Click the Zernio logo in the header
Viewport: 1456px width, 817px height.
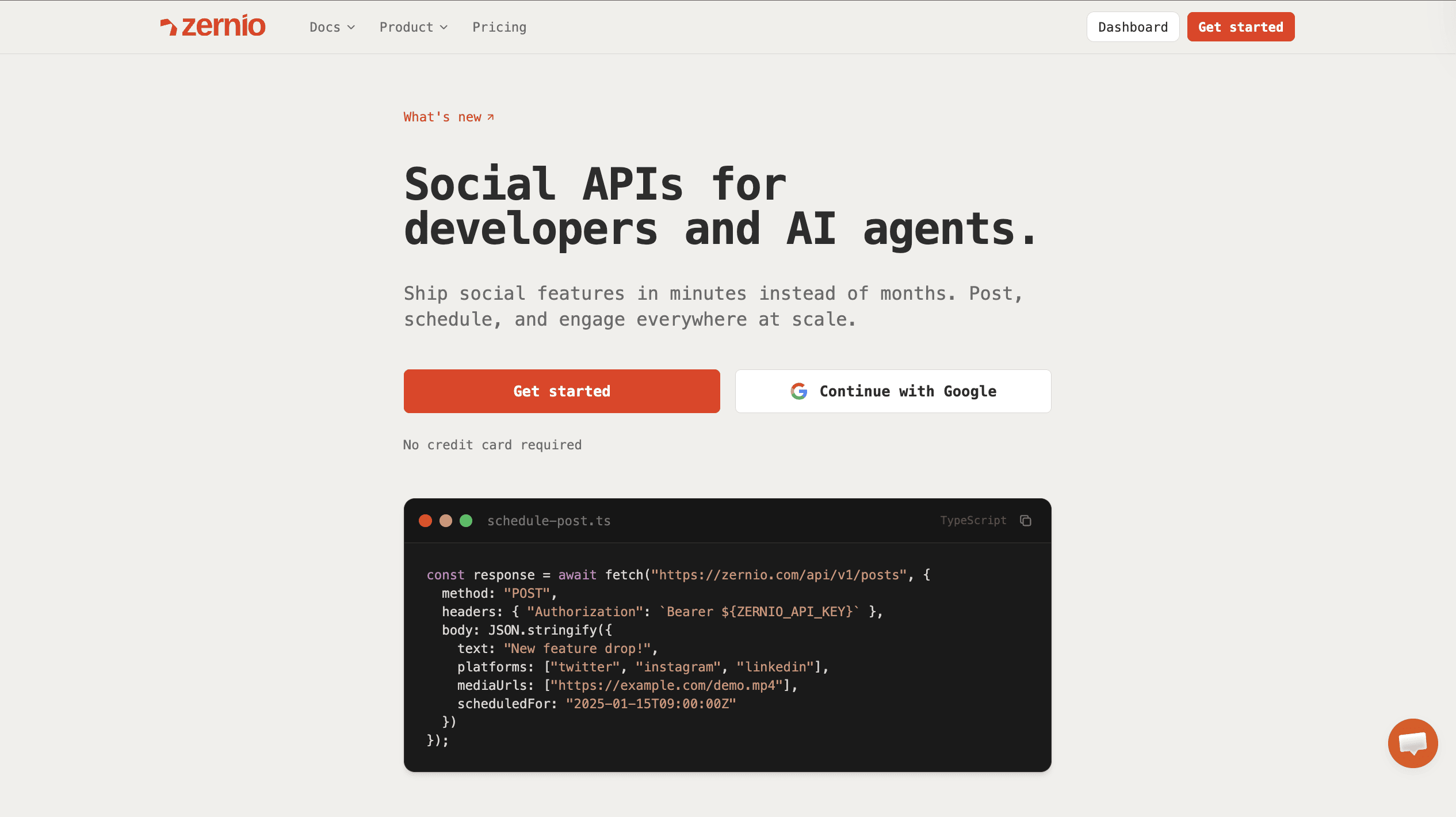(213, 26)
